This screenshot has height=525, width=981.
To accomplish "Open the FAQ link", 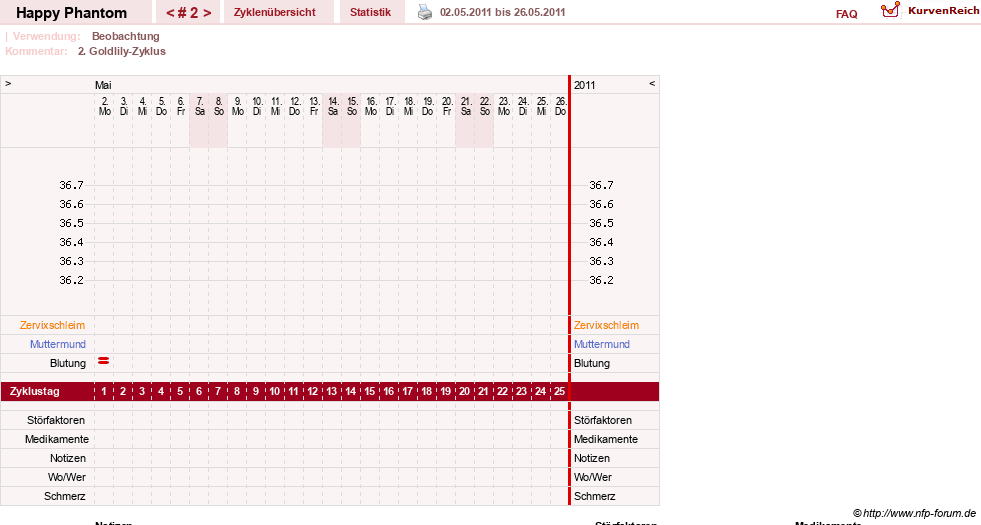I will (x=846, y=14).
